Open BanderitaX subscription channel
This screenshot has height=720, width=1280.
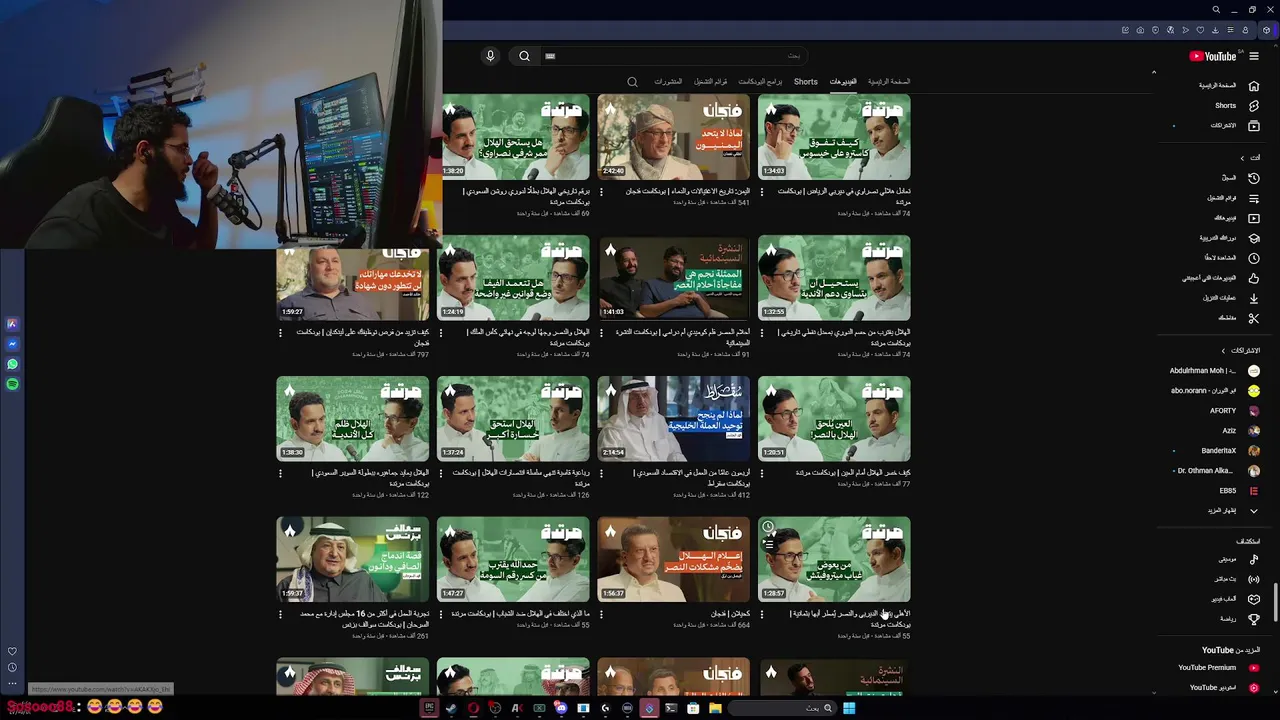coord(1230,451)
